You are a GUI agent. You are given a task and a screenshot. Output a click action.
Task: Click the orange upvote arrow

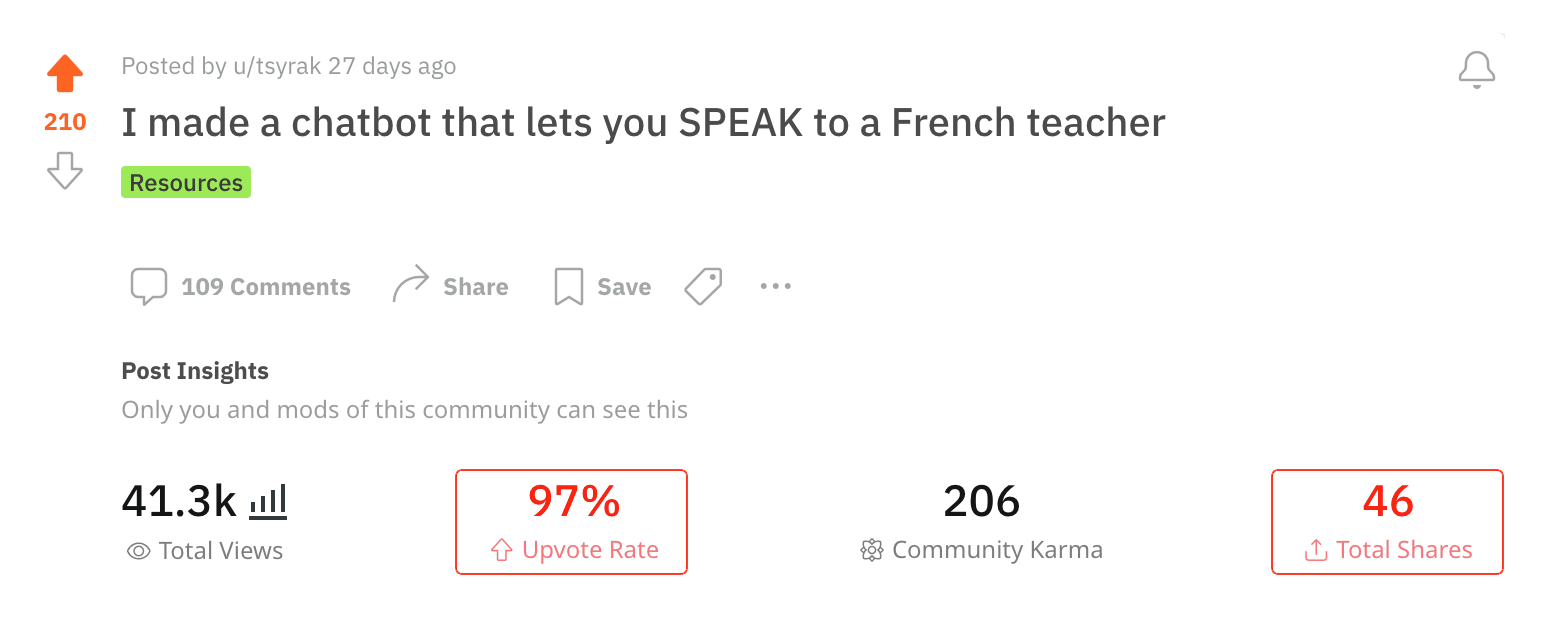[64, 71]
